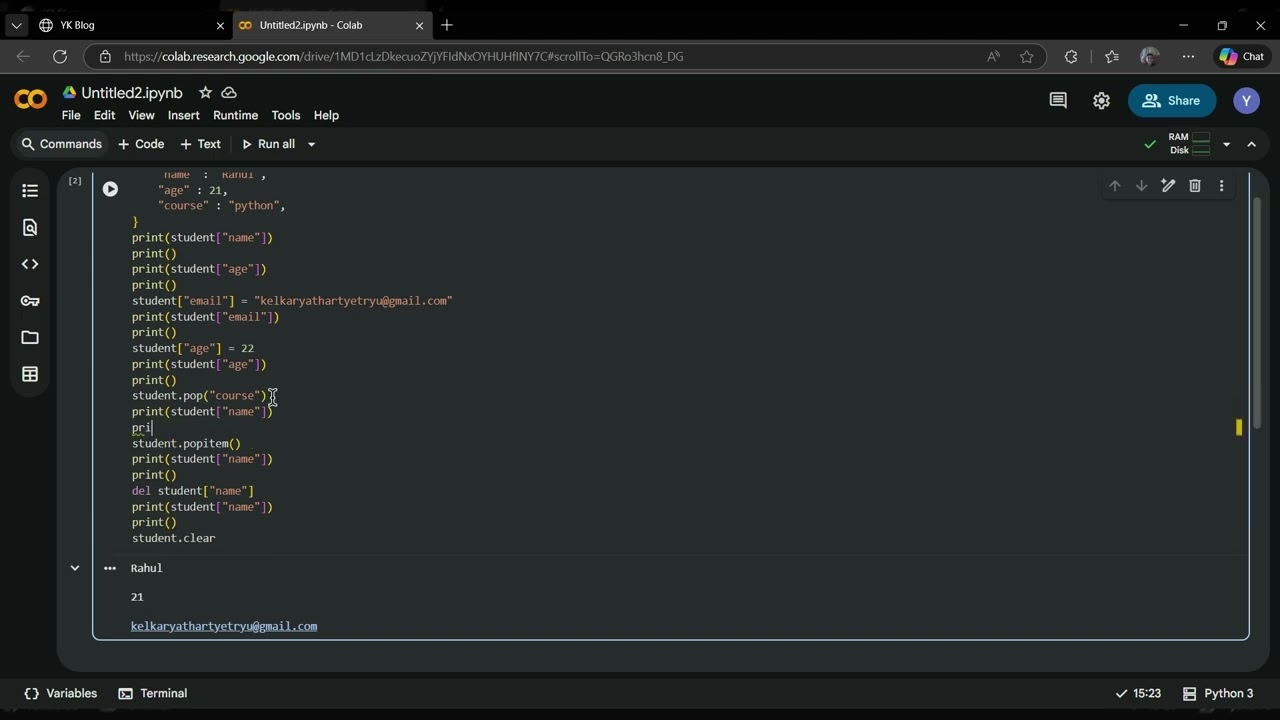This screenshot has width=1280, height=720.
Task: Open the Y account avatar
Action: point(1246,100)
